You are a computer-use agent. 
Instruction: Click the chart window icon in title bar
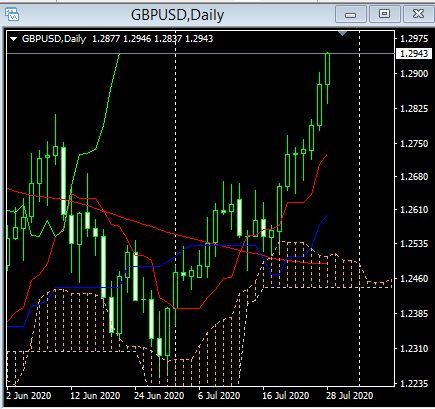pyautogui.click(x=12, y=14)
